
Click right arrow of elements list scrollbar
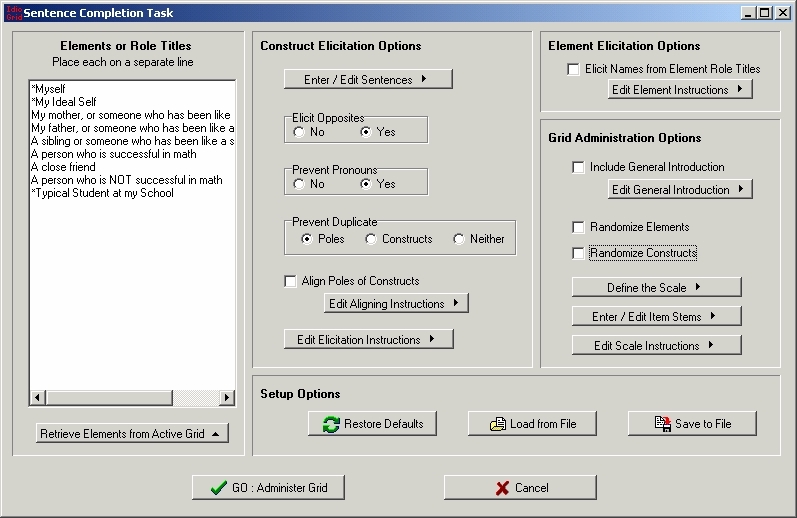pyautogui.click(x=227, y=398)
